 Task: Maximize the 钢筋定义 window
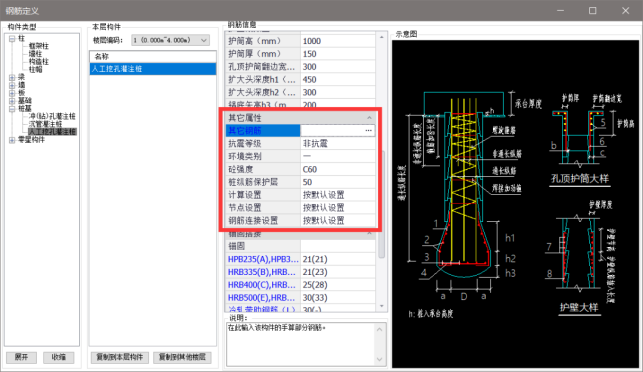(x=593, y=11)
